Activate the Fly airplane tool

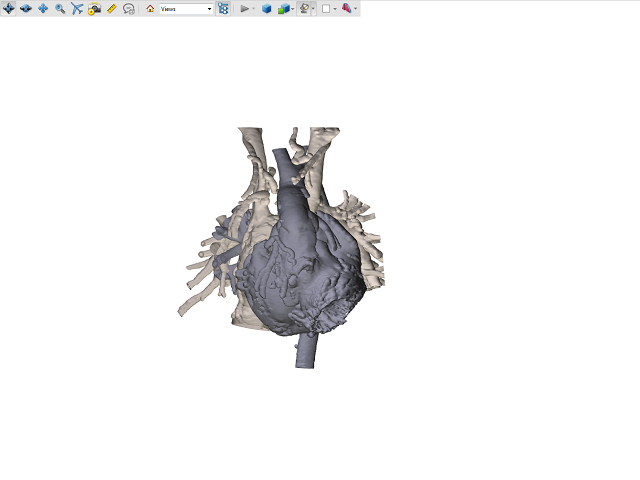77,9
